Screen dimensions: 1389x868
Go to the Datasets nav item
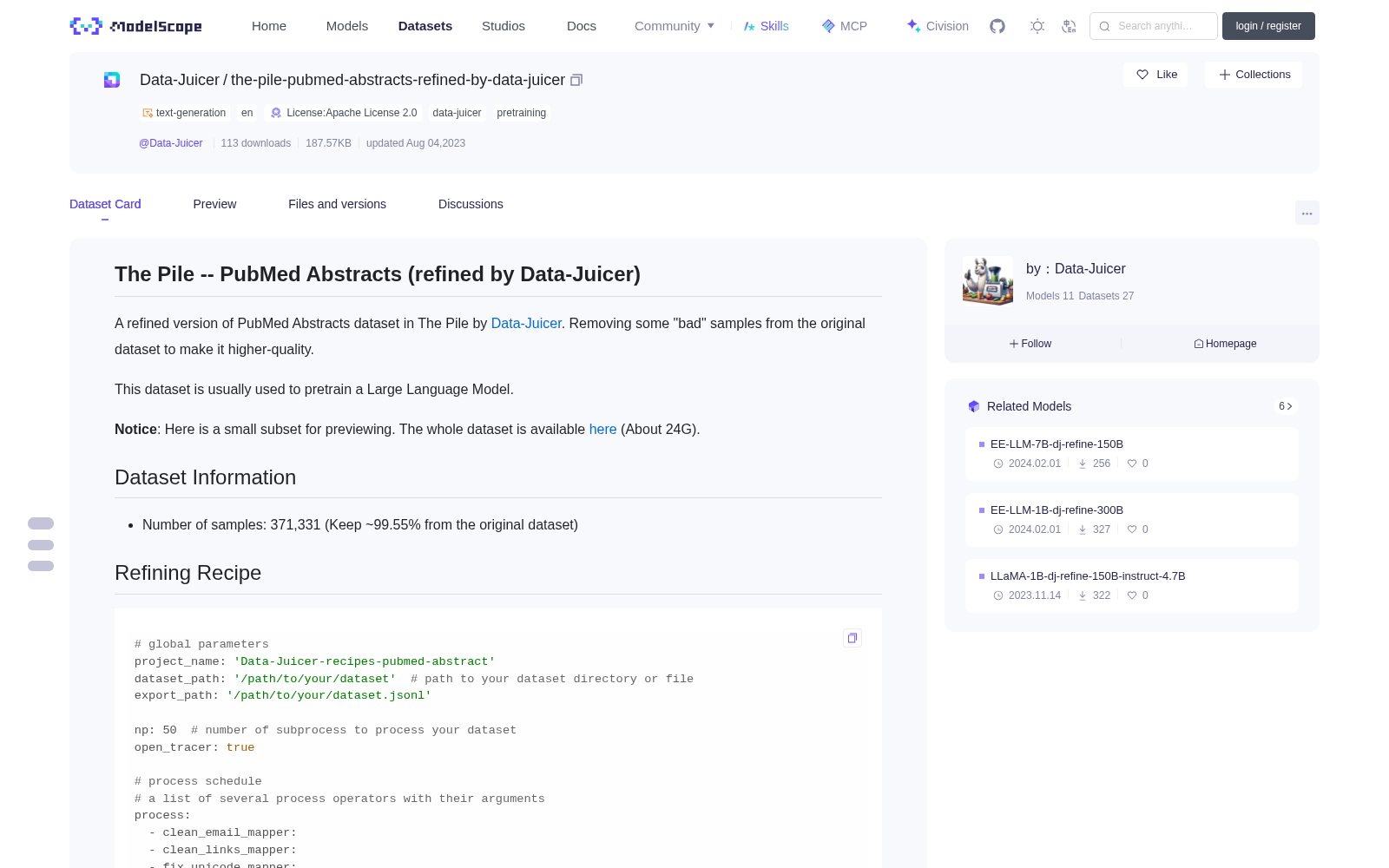click(425, 26)
